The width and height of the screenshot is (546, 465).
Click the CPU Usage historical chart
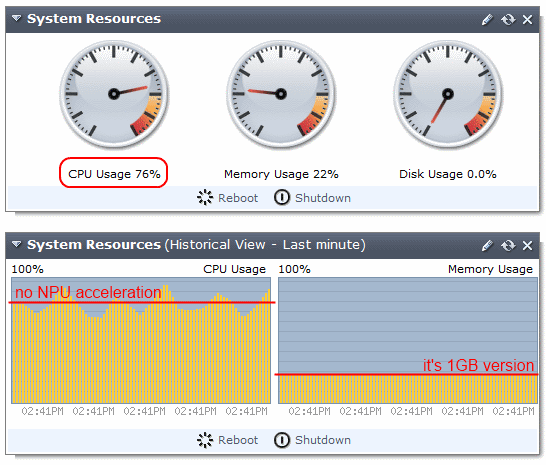(x=141, y=340)
